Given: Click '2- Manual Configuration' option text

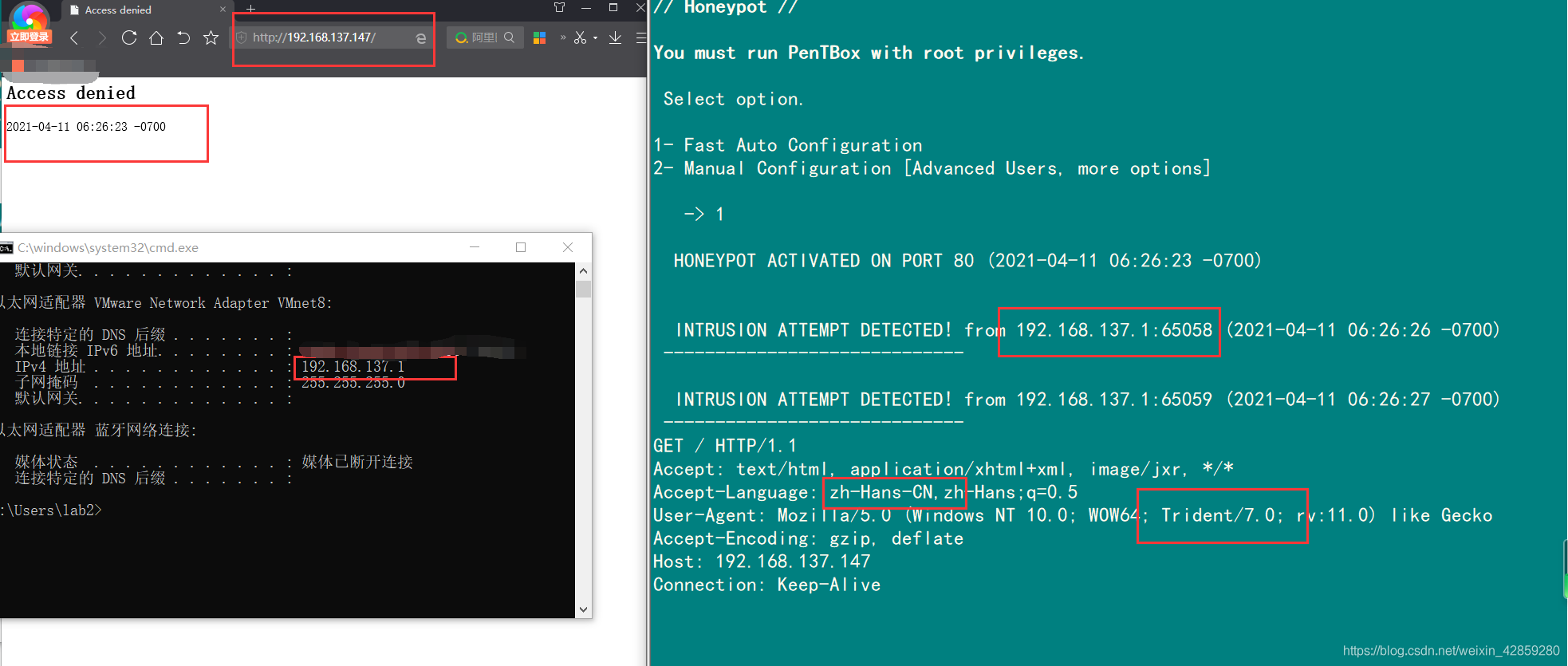Looking at the screenshot, I should click(x=932, y=168).
